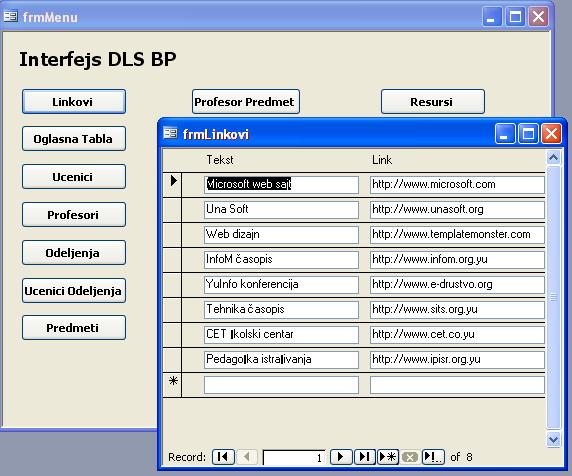Jump to last record button
The image size is (572, 476).
(x=364, y=457)
